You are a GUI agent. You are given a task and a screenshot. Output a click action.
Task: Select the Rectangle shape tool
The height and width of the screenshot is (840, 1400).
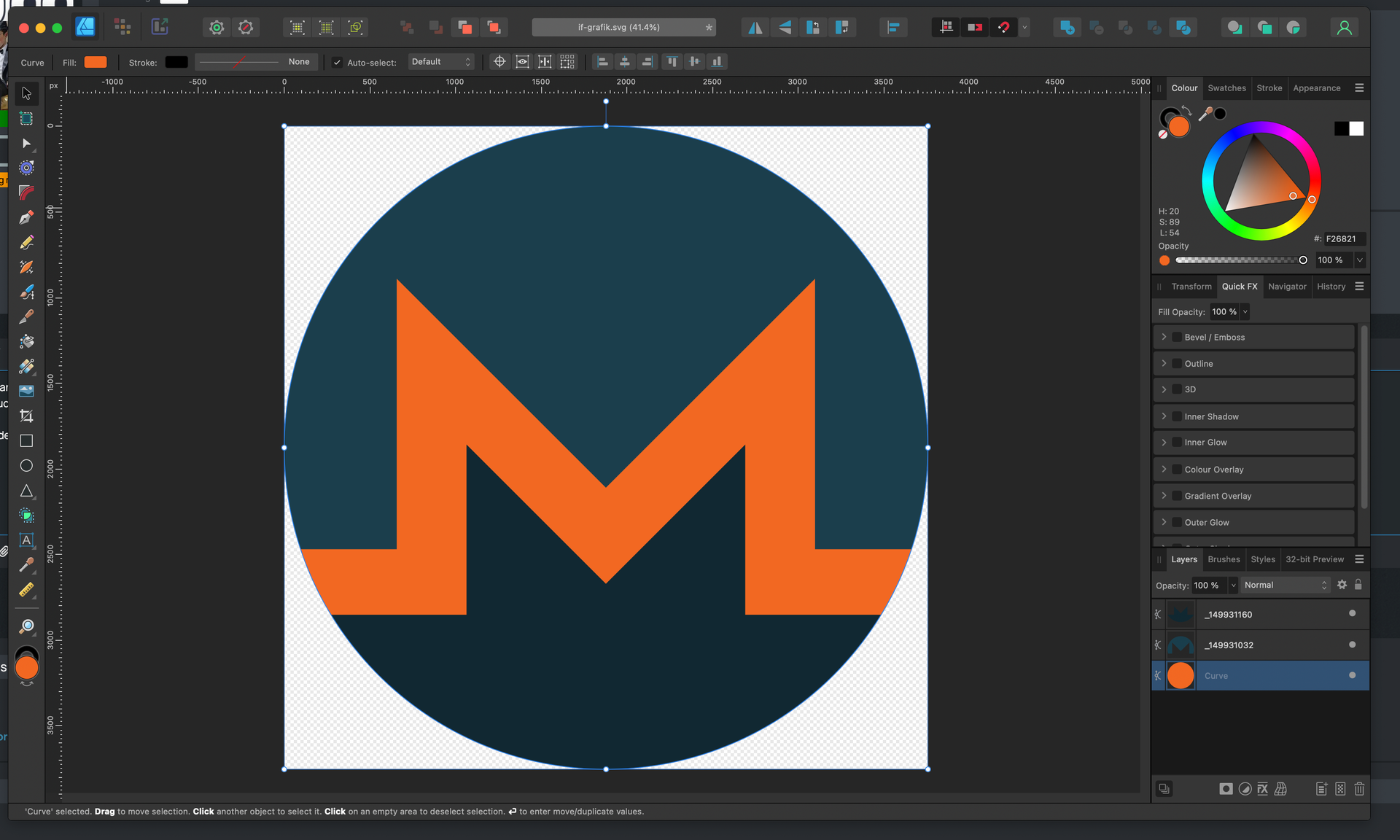pyautogui.click(x=26, y=441)
